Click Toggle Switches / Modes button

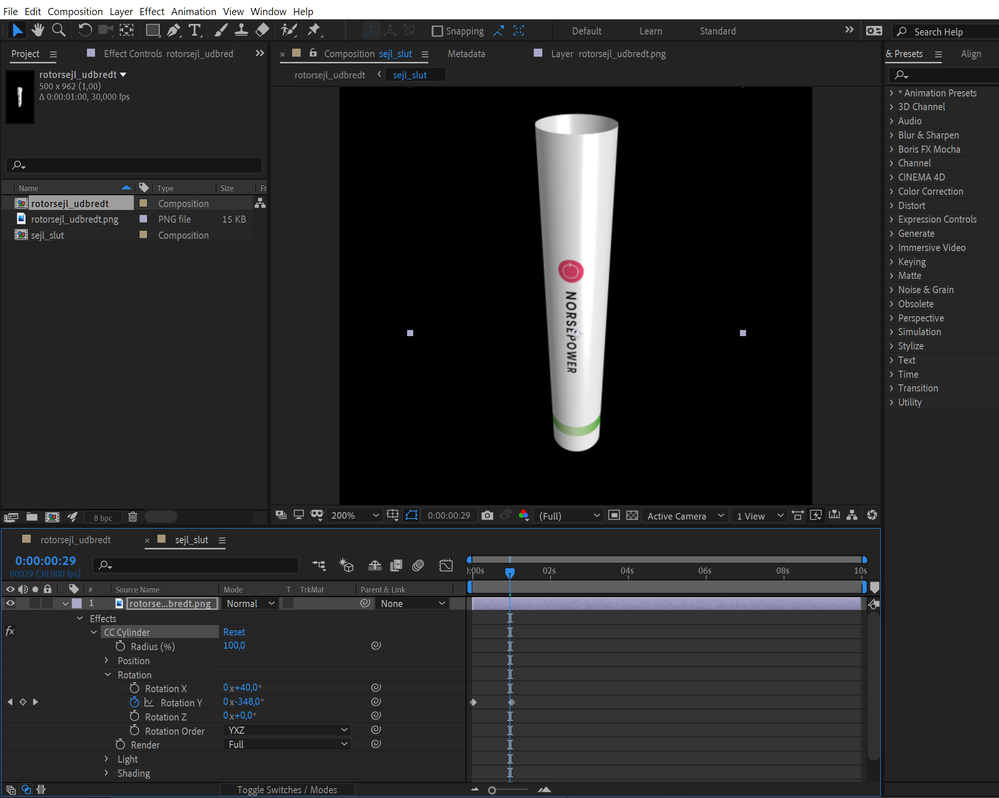click(288, 789)
